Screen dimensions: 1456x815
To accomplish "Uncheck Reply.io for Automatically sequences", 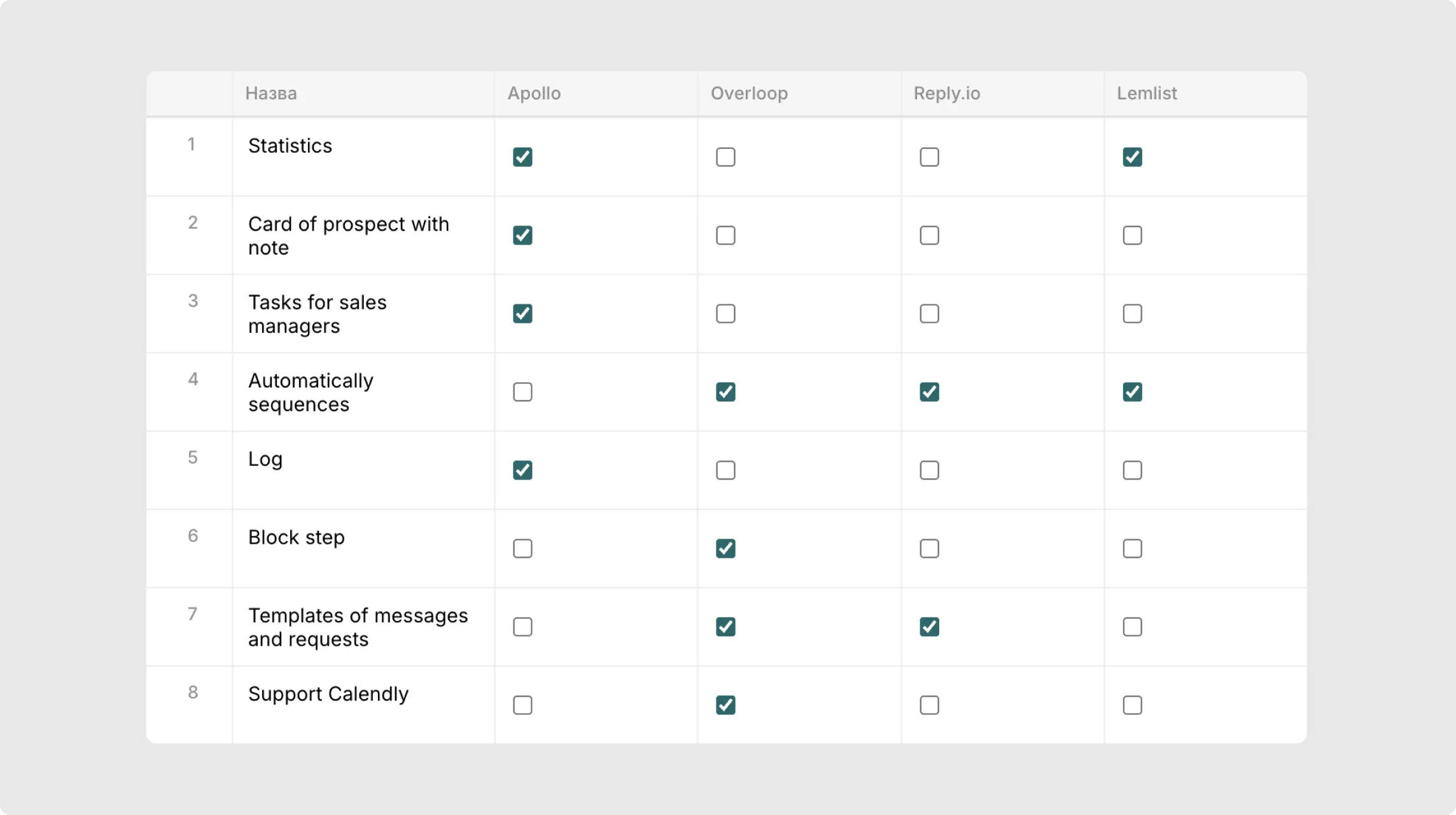I will 929,392.
